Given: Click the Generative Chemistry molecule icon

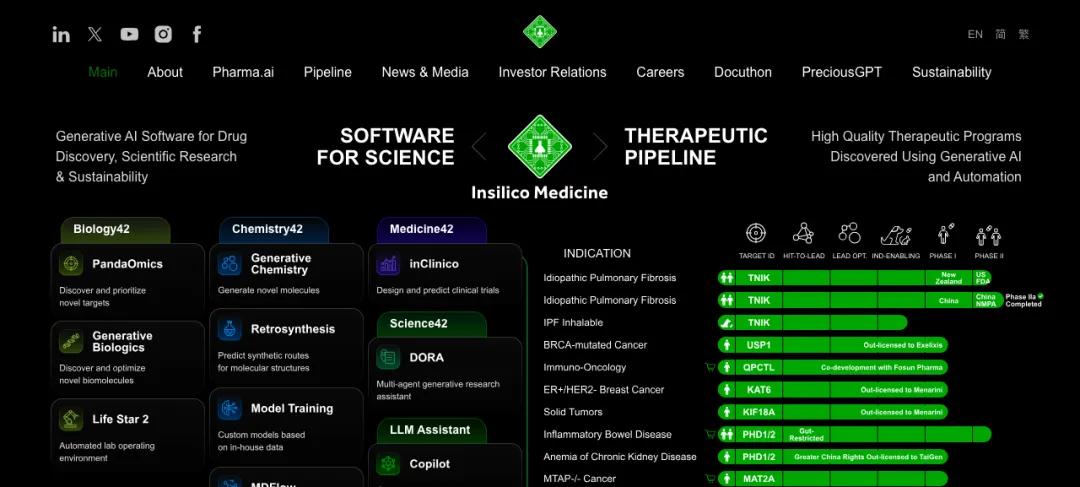Looking at the screenshot, I should pos(229,264).
